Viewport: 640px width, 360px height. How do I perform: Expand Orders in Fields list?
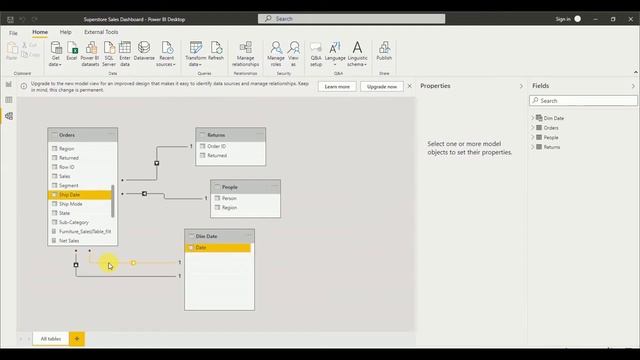click(533, 128)
